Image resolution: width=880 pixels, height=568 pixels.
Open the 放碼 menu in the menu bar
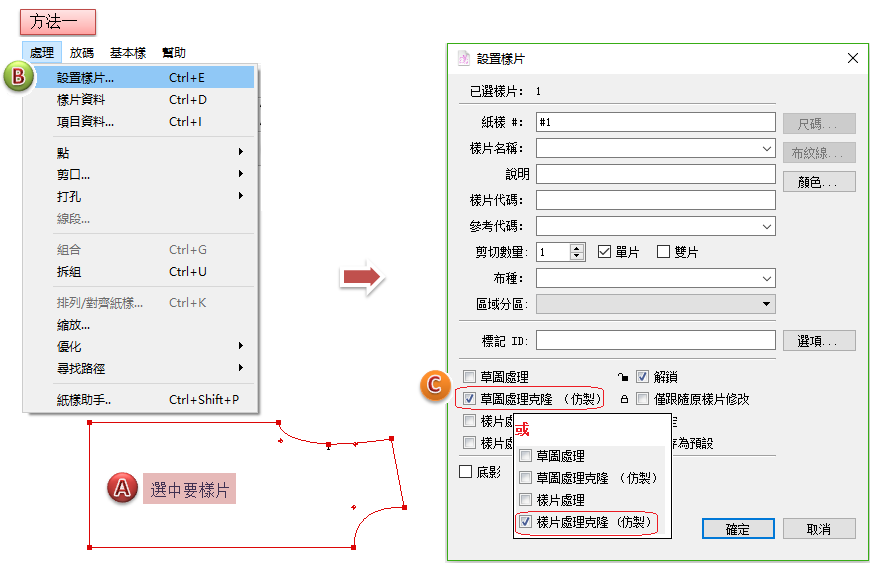click(82, 53)
